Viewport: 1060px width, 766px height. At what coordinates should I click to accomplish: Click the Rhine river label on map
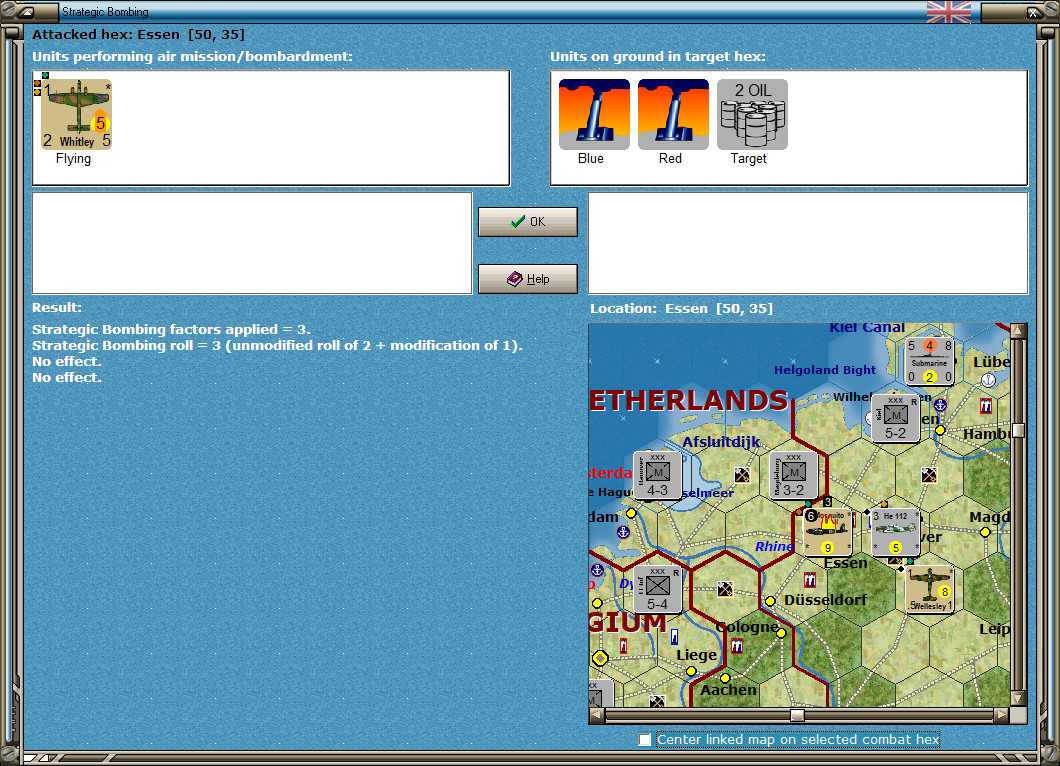775,546
